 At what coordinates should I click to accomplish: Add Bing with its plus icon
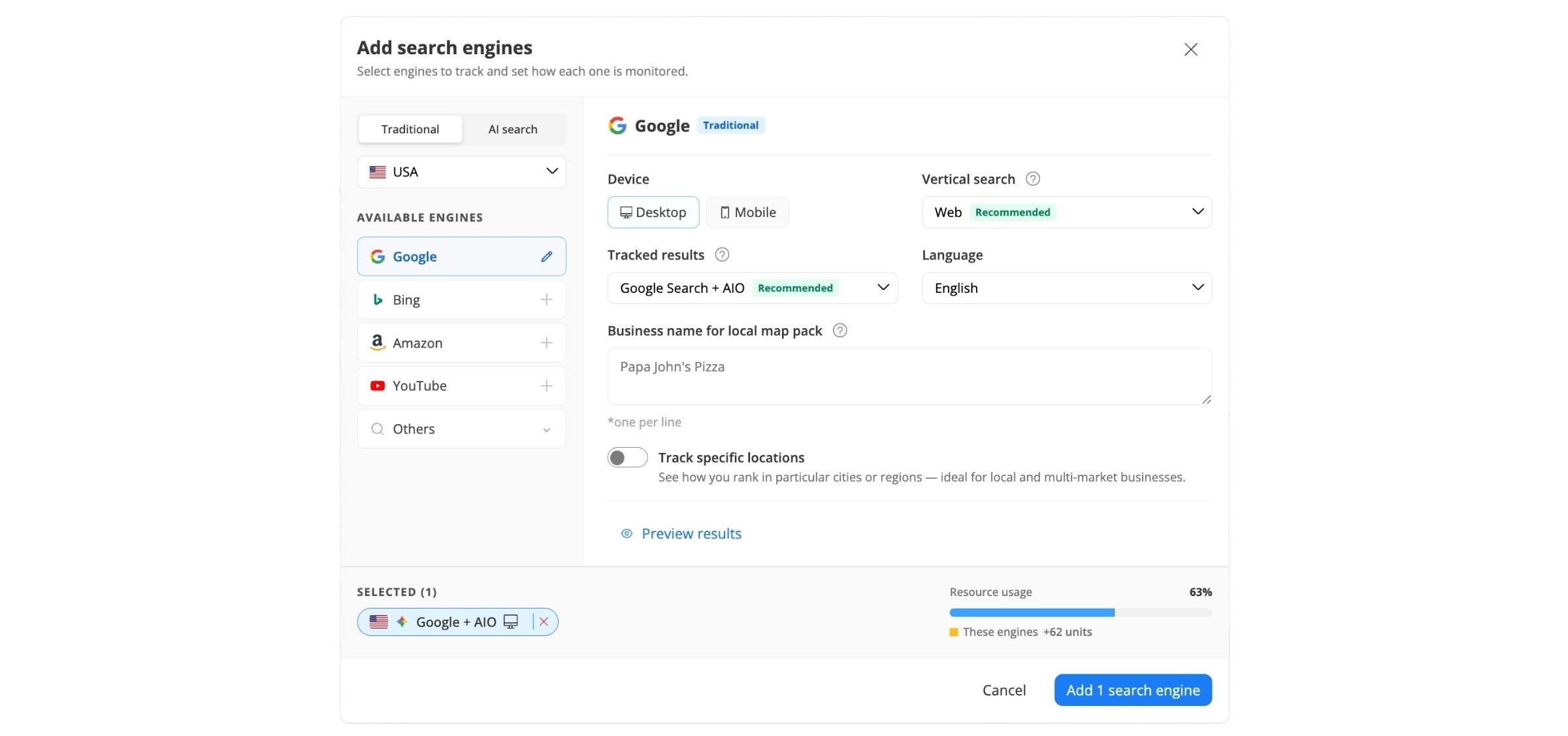546,299
